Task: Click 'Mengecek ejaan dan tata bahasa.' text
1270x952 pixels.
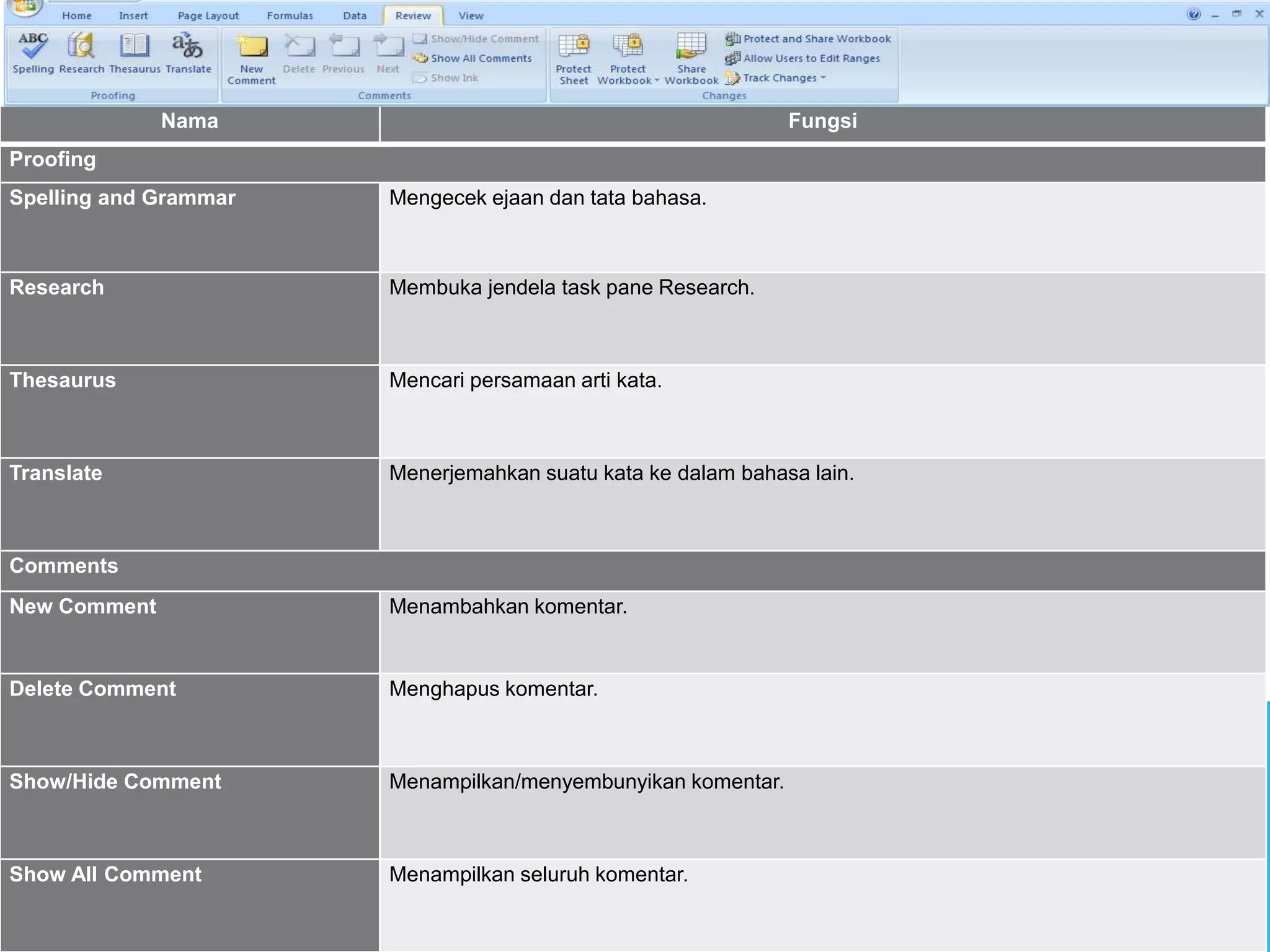Action: 548,198
